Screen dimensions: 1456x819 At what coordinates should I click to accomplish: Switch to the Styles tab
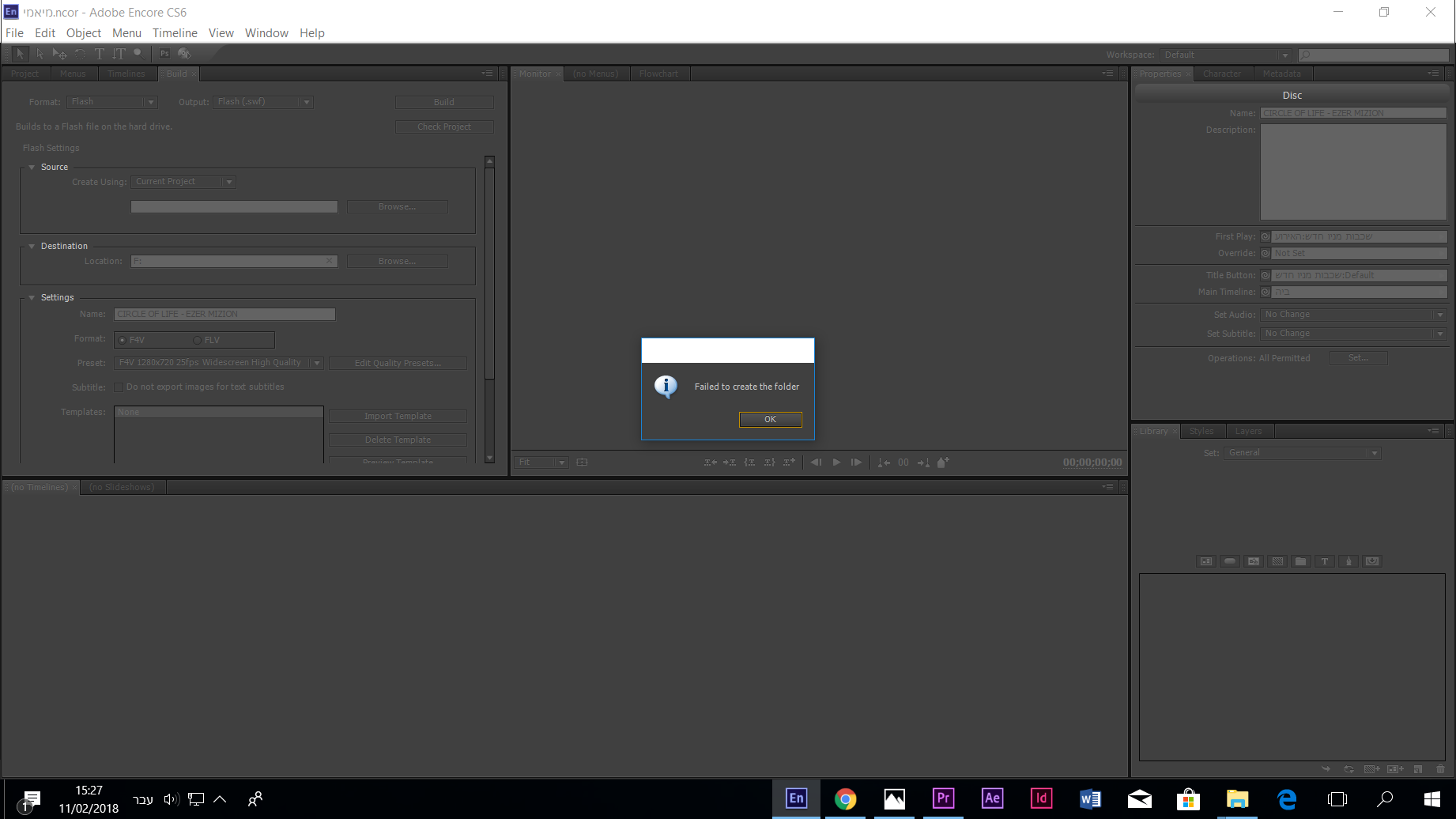1201,431
